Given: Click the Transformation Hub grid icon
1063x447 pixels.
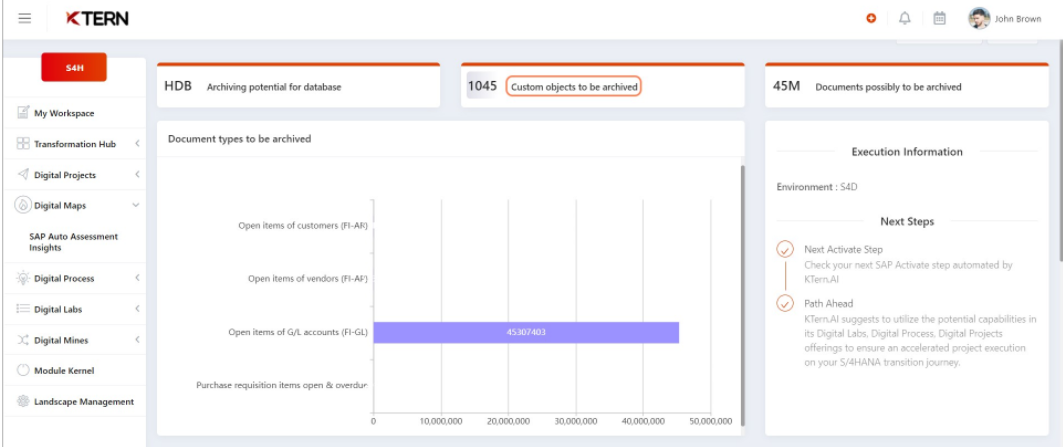Looking at the screenshot, I should click(23, 144).
